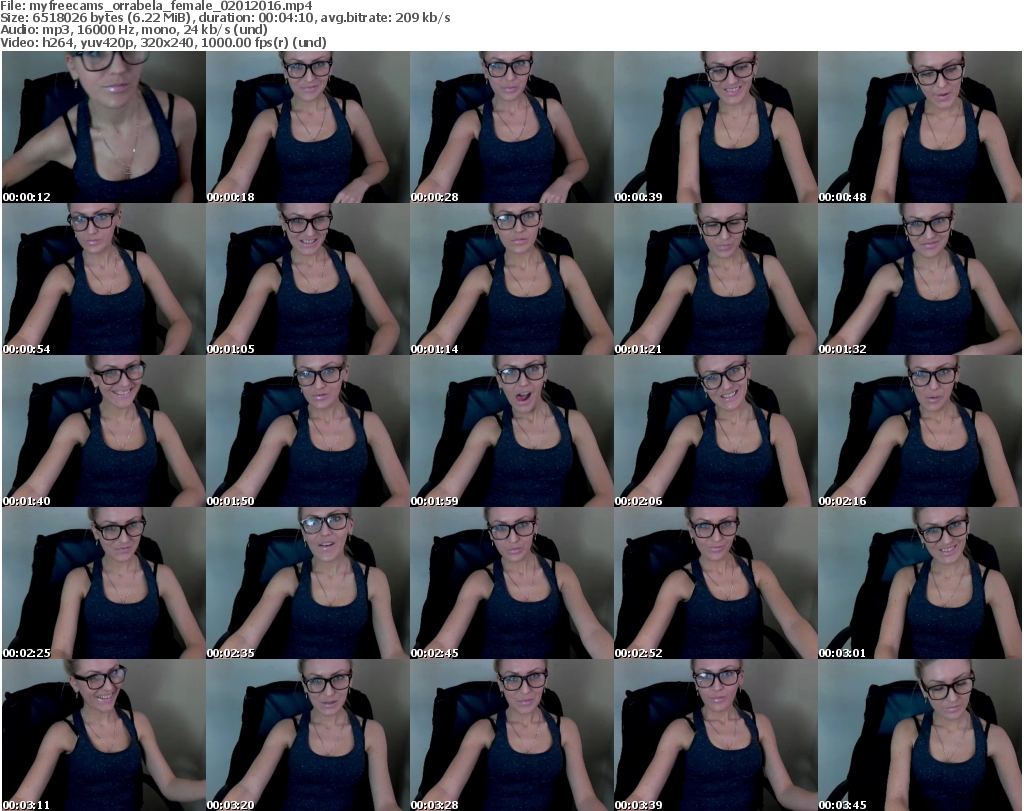
Task: Select the frame stamped 00:00:54
Action: pyautogui.click(x=104, y=279)
